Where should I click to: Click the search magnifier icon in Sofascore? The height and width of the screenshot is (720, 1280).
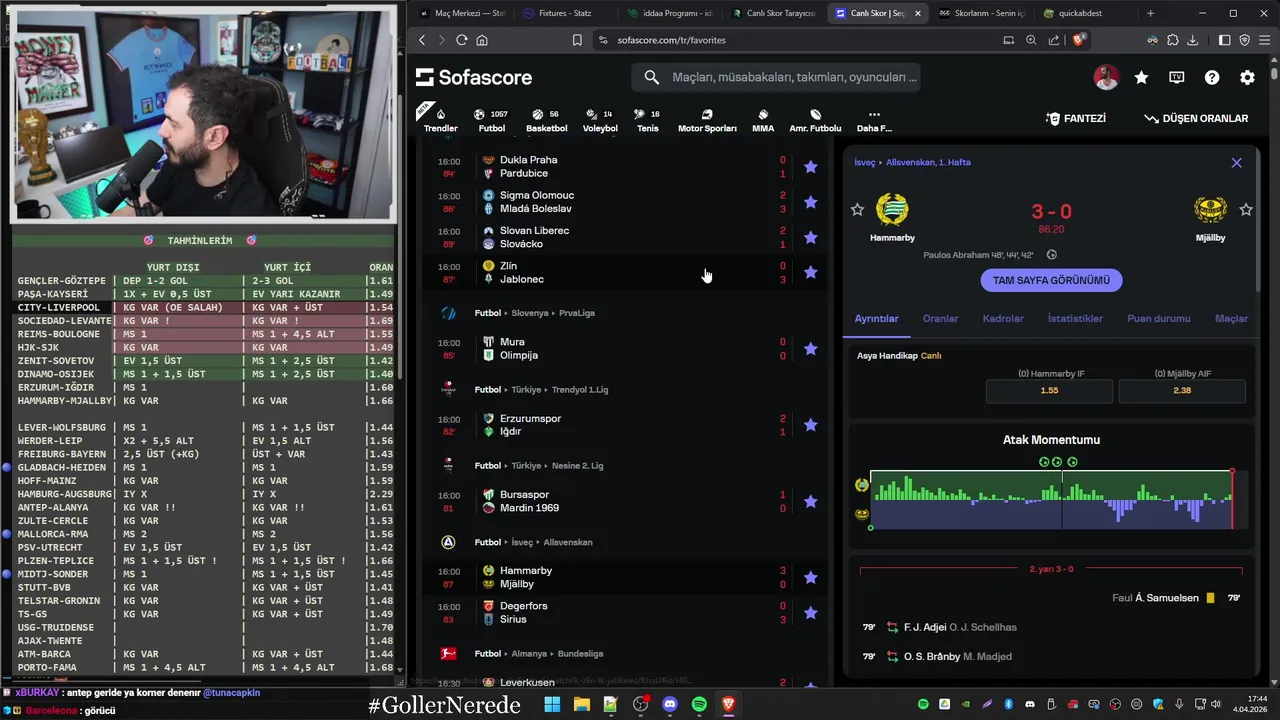tap(652, 77)
